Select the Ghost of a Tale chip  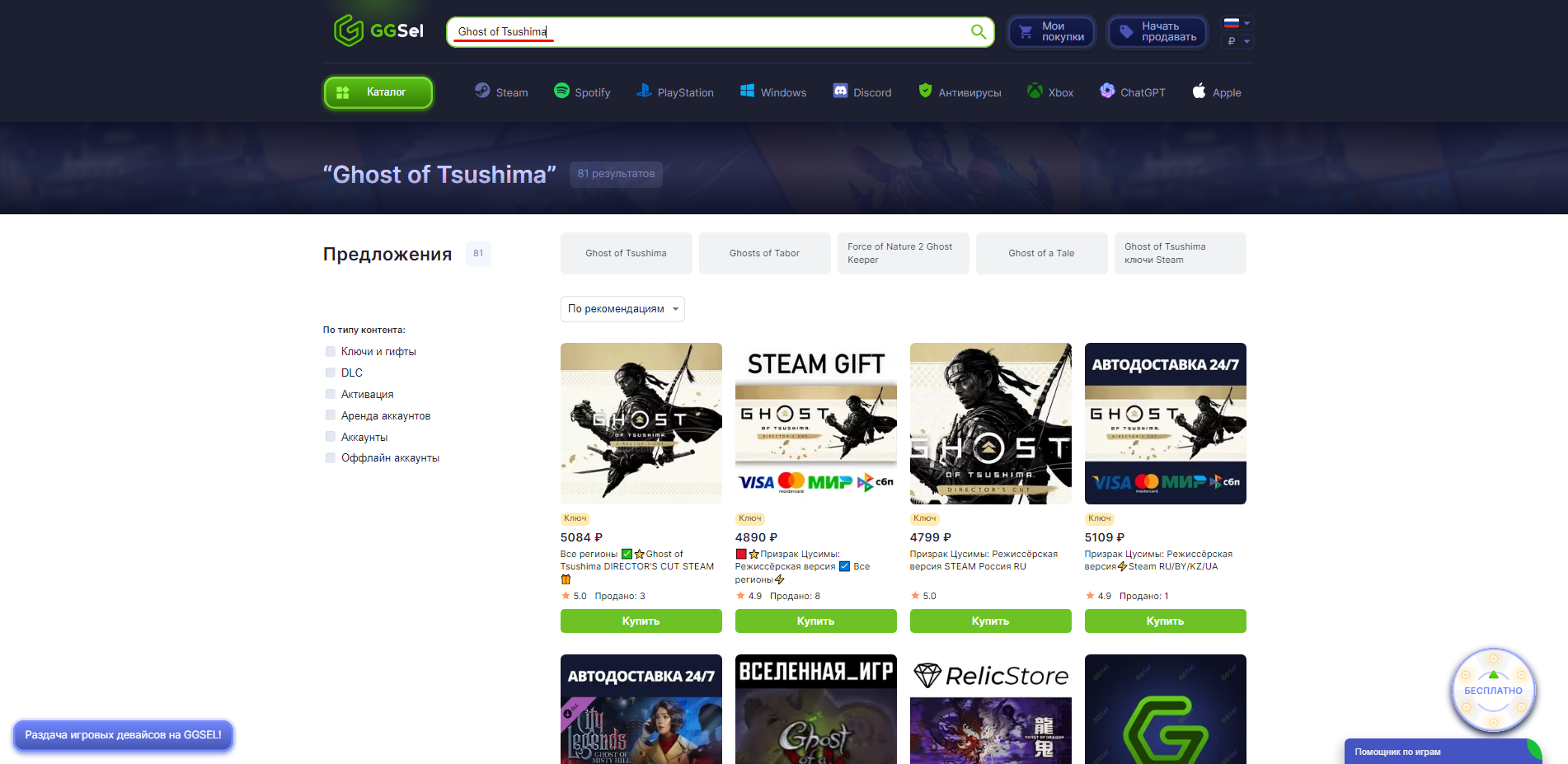pyautogui.click(x=1042, y=253)
